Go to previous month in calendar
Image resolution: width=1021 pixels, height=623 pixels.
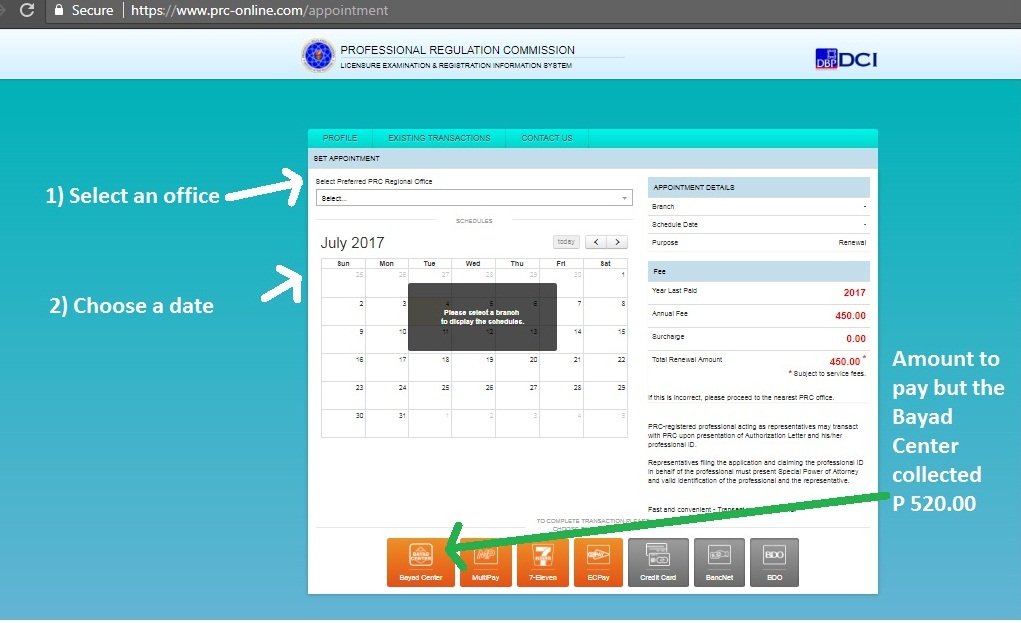coord(596,242)
